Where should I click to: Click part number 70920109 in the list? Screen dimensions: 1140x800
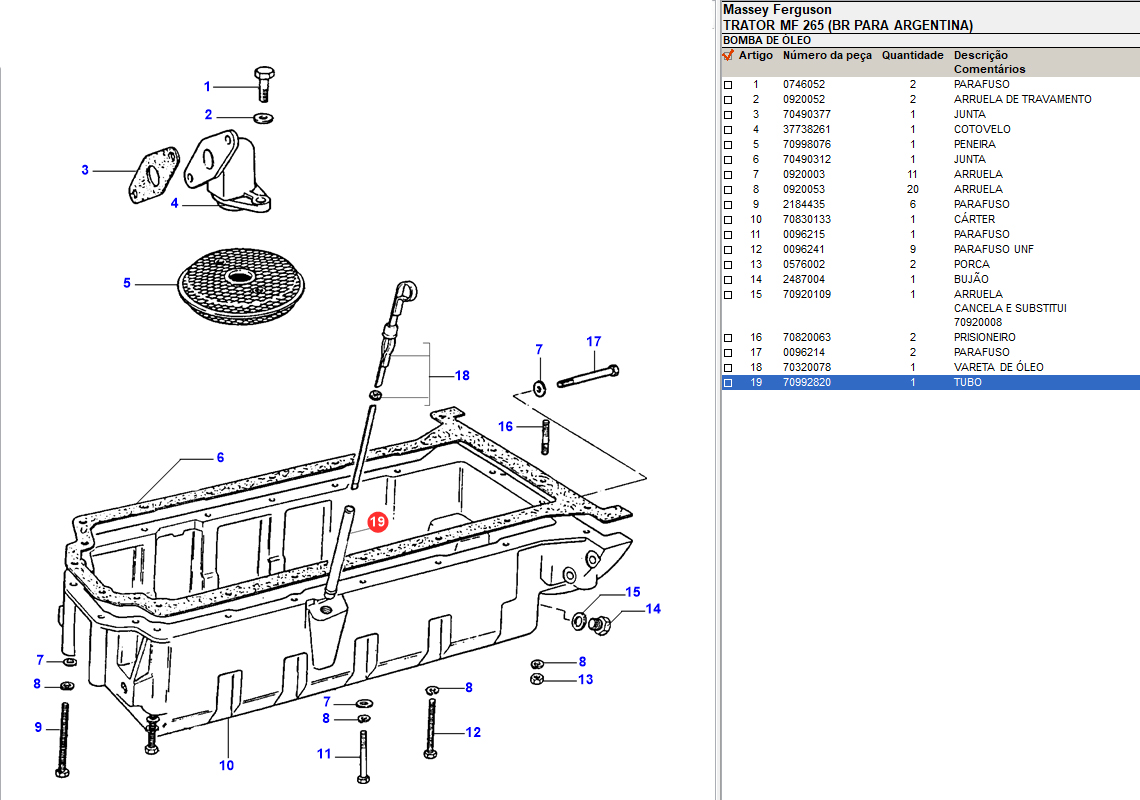coord(806,294)
